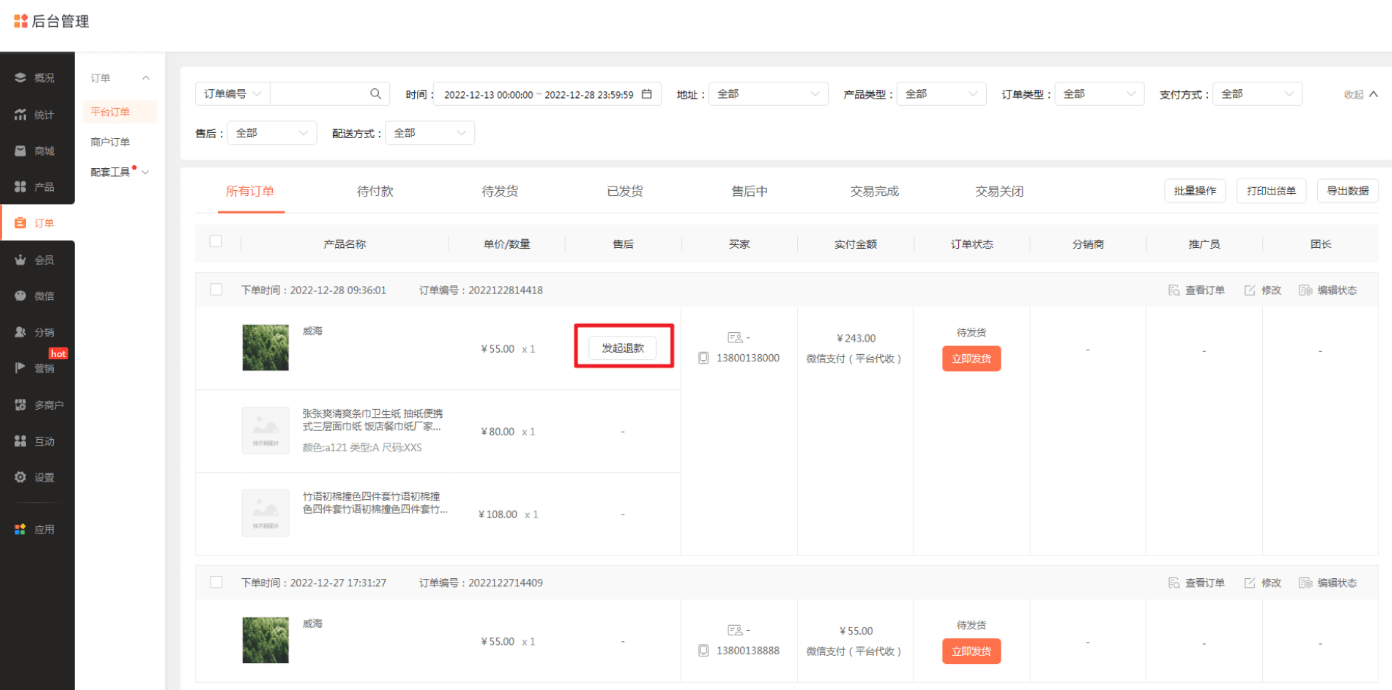Go to 商城 mall sidebar icon

(20, 151)
